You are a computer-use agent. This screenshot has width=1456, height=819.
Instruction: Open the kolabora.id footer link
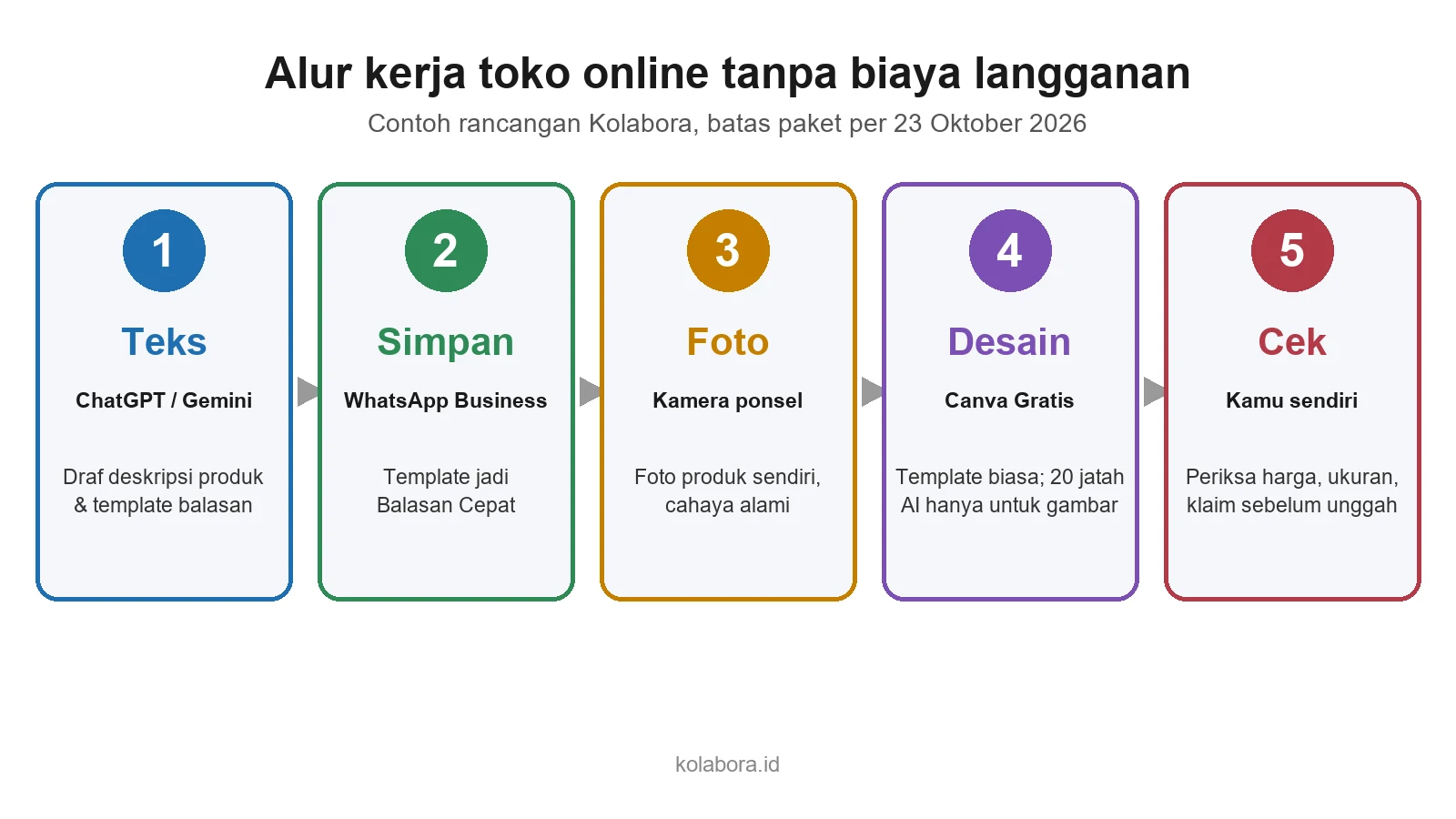pos(727,764)
